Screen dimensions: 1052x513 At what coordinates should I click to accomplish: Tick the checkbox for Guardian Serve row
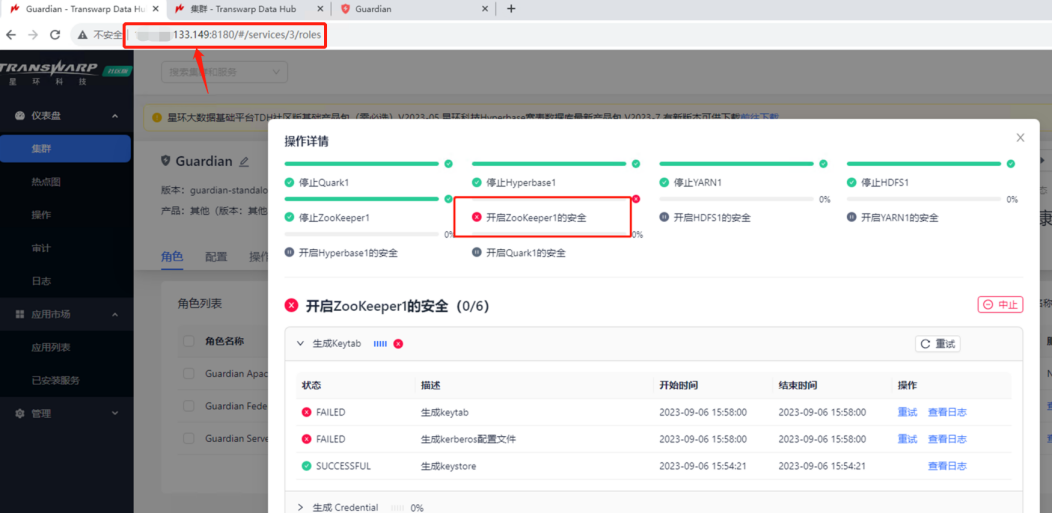(x=189, y=438)
